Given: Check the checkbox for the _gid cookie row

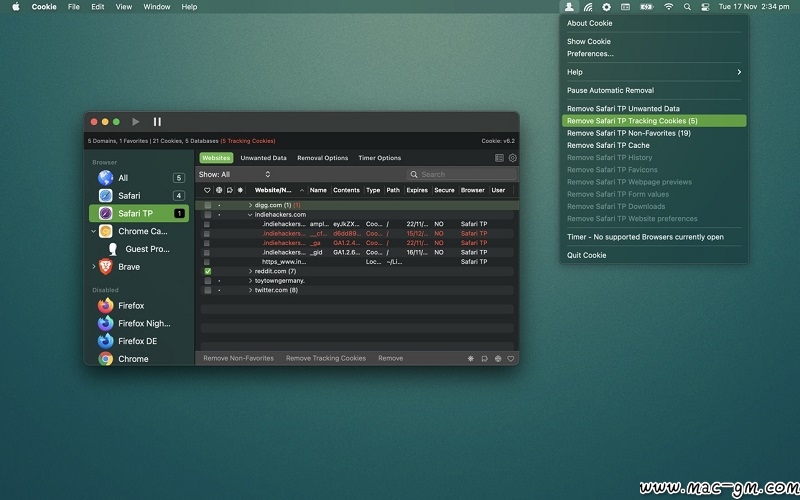Looking at the screenshot, I should pos(207,253).
